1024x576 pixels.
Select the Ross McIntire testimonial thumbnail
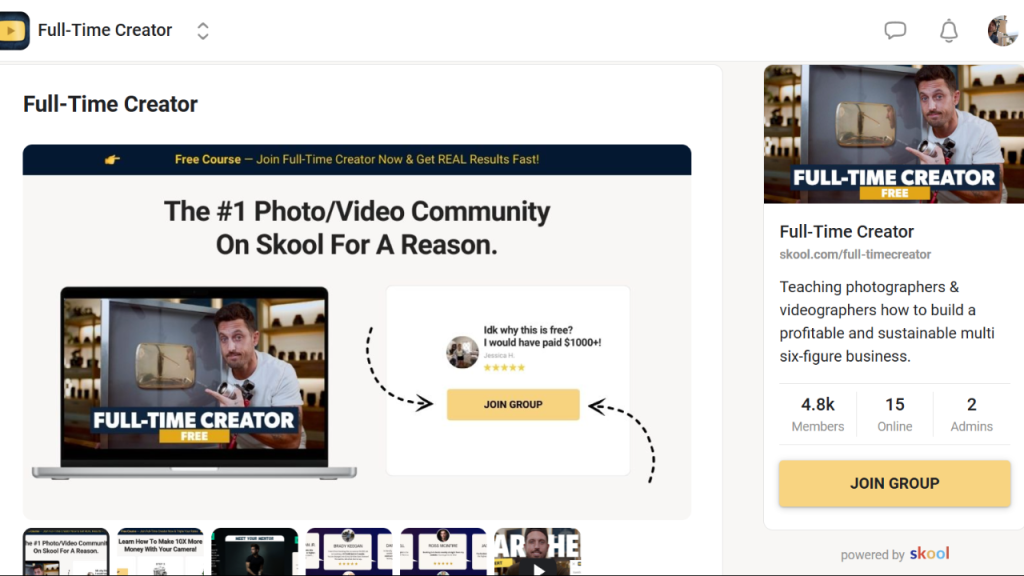(443, 552)
